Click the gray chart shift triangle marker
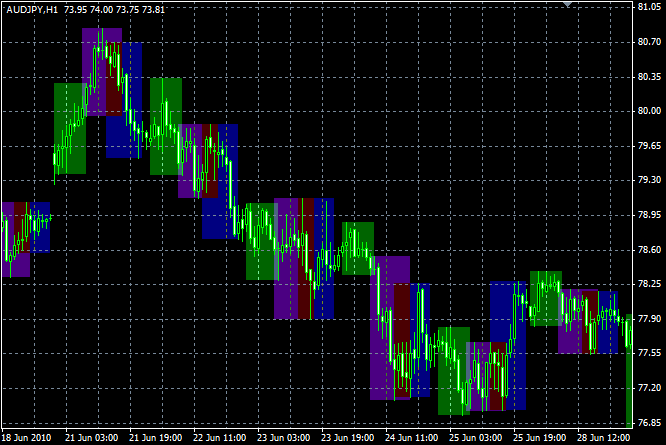 (x=567, y=4)
